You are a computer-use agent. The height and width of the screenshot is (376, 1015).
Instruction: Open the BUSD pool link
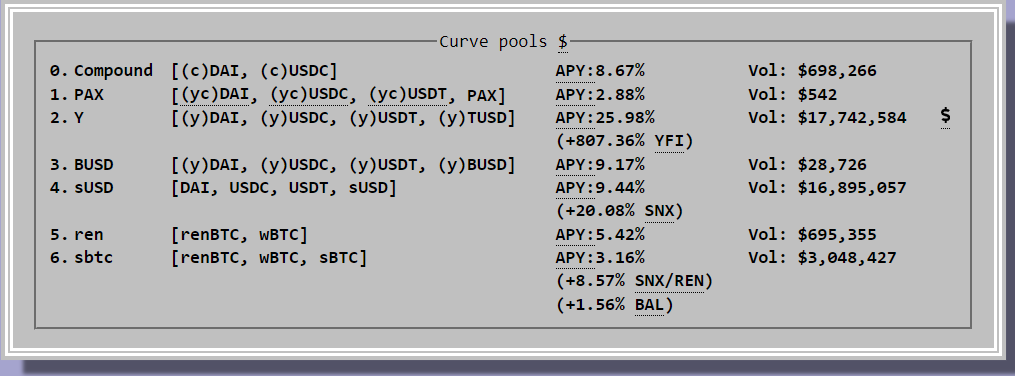(x=94, y=165)
